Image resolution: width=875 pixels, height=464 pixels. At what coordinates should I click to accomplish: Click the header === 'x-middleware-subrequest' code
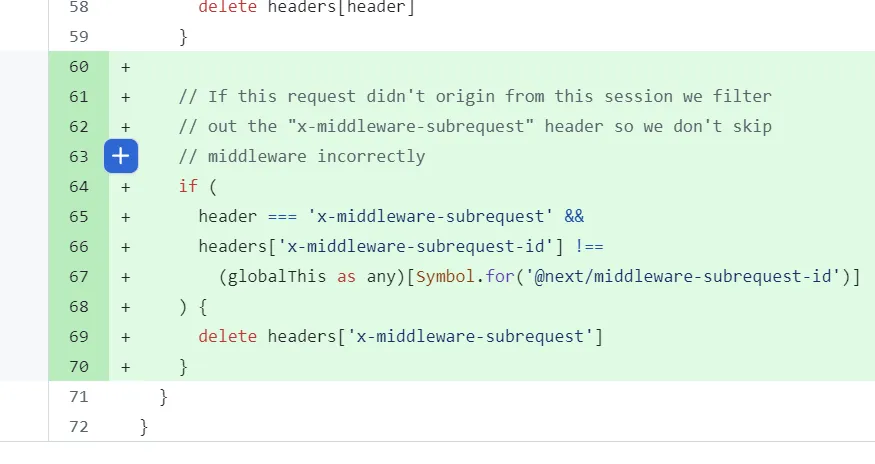point(391,217)
